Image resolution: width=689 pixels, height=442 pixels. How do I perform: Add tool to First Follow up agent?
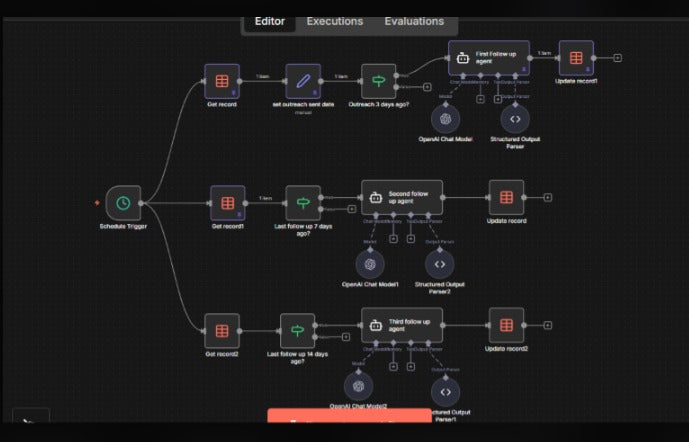click(497, 99)
